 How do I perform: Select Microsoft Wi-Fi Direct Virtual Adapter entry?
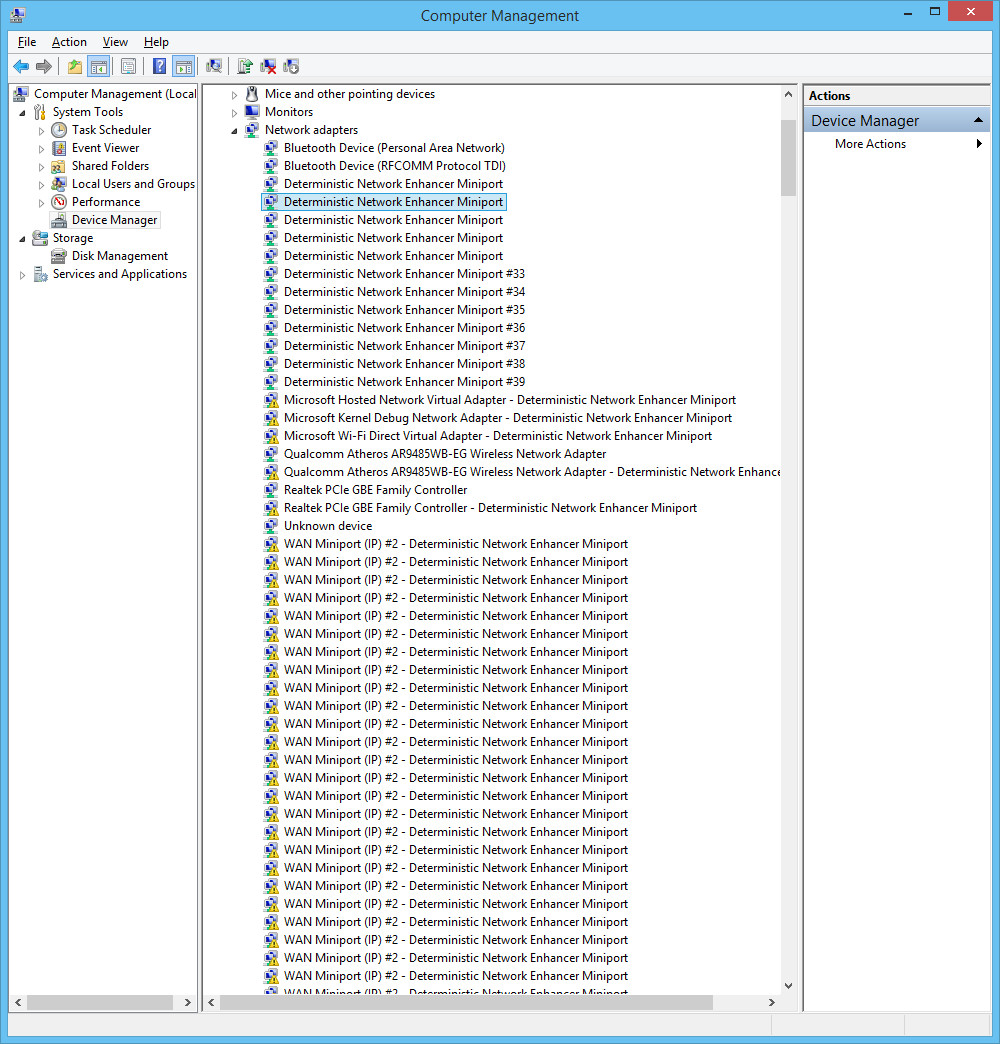(498, 435)
